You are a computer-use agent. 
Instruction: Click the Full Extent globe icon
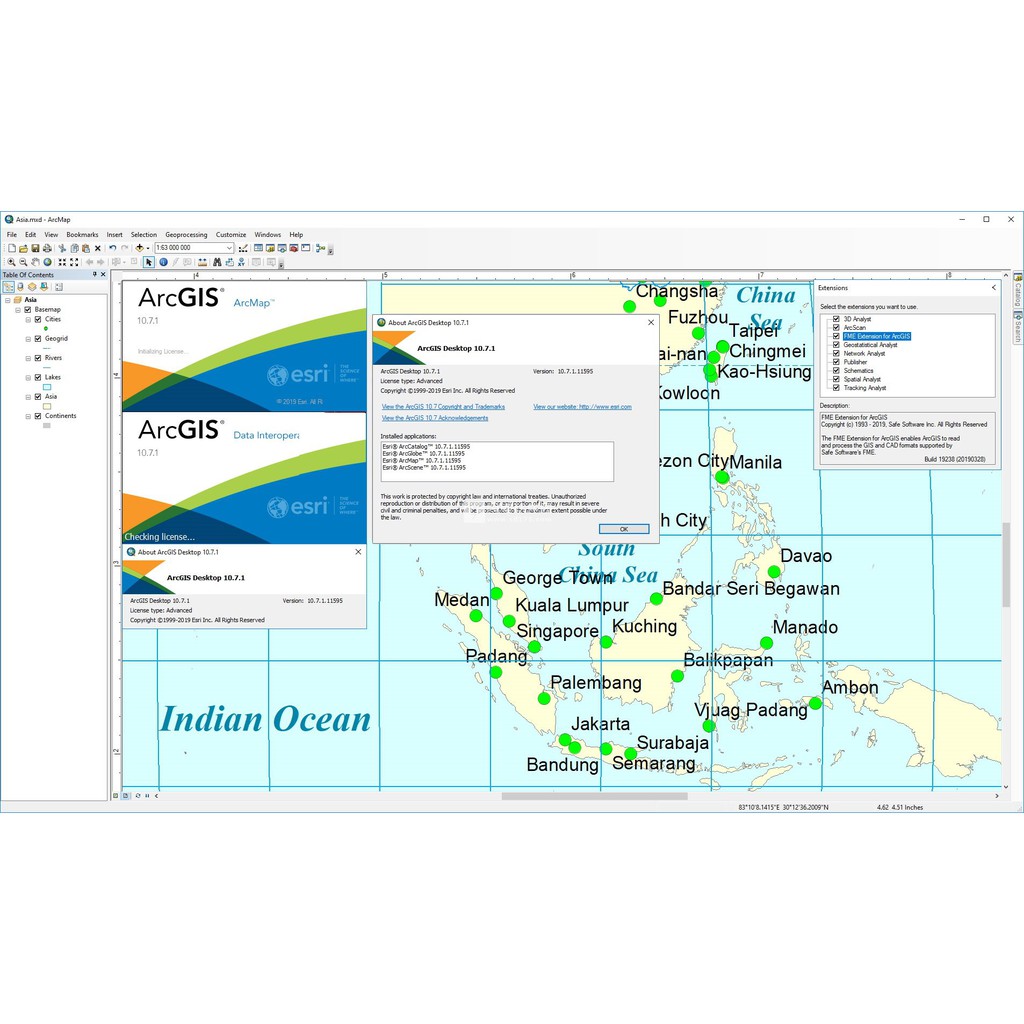click(48, 262)
